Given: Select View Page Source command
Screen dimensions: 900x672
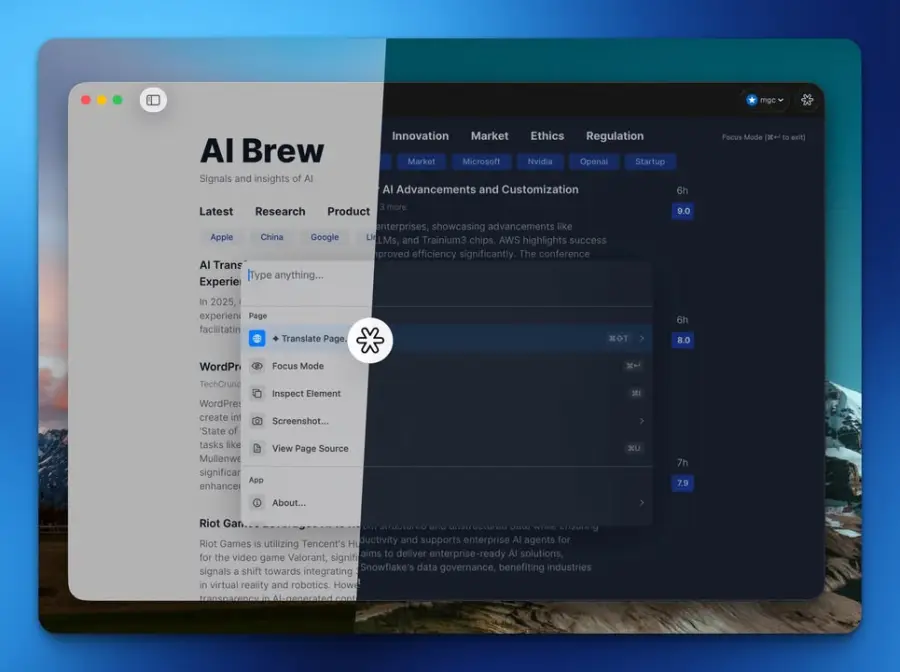Looking at the screenshot, I should (449, 449).
